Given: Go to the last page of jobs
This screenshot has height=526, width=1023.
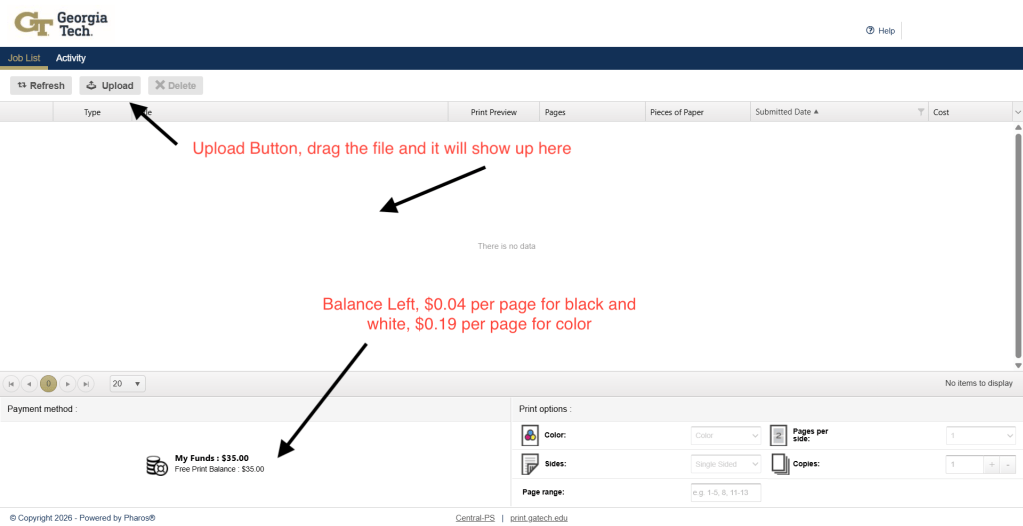Looking at the screenshot, I should (x=86, y=384).
